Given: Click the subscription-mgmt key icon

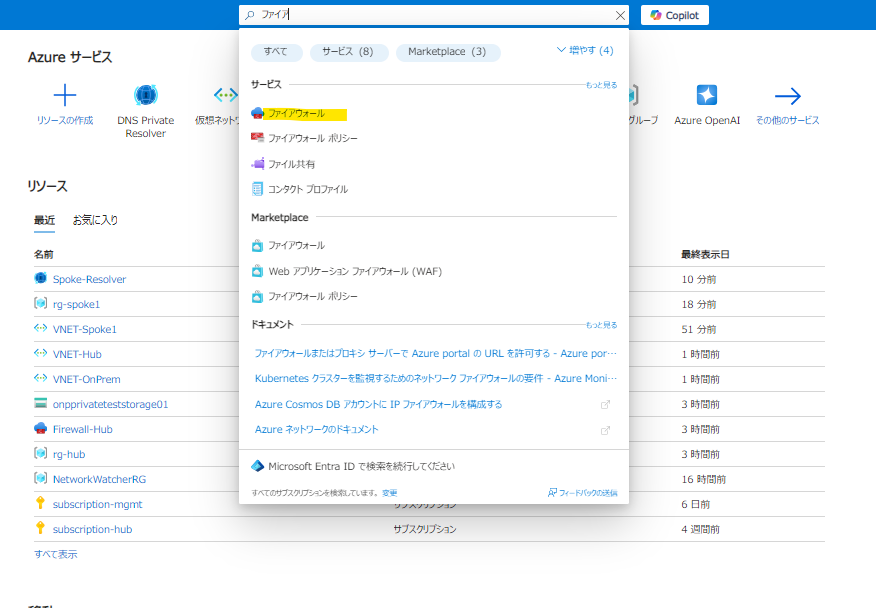Looking at the screenshot, I should pyautogui.click(x=40, y=502).
